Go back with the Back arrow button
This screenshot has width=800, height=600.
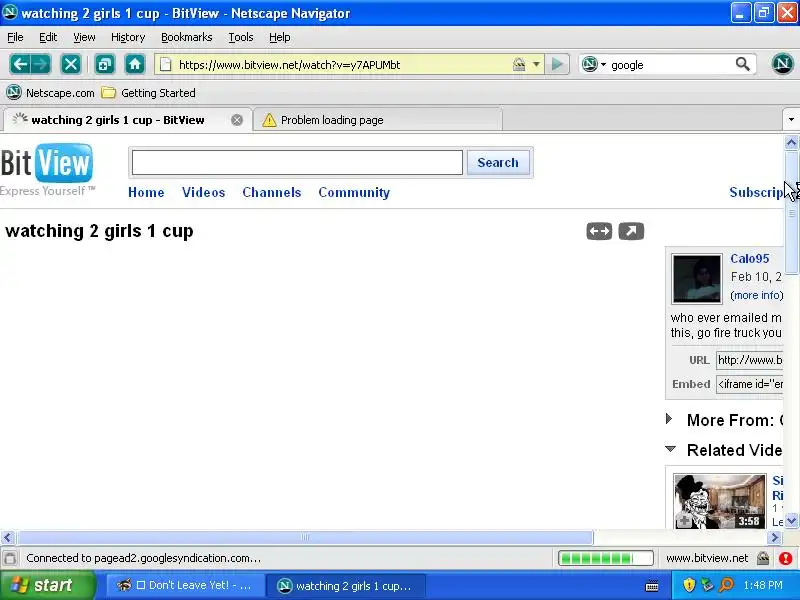click(x=20, y=64)
